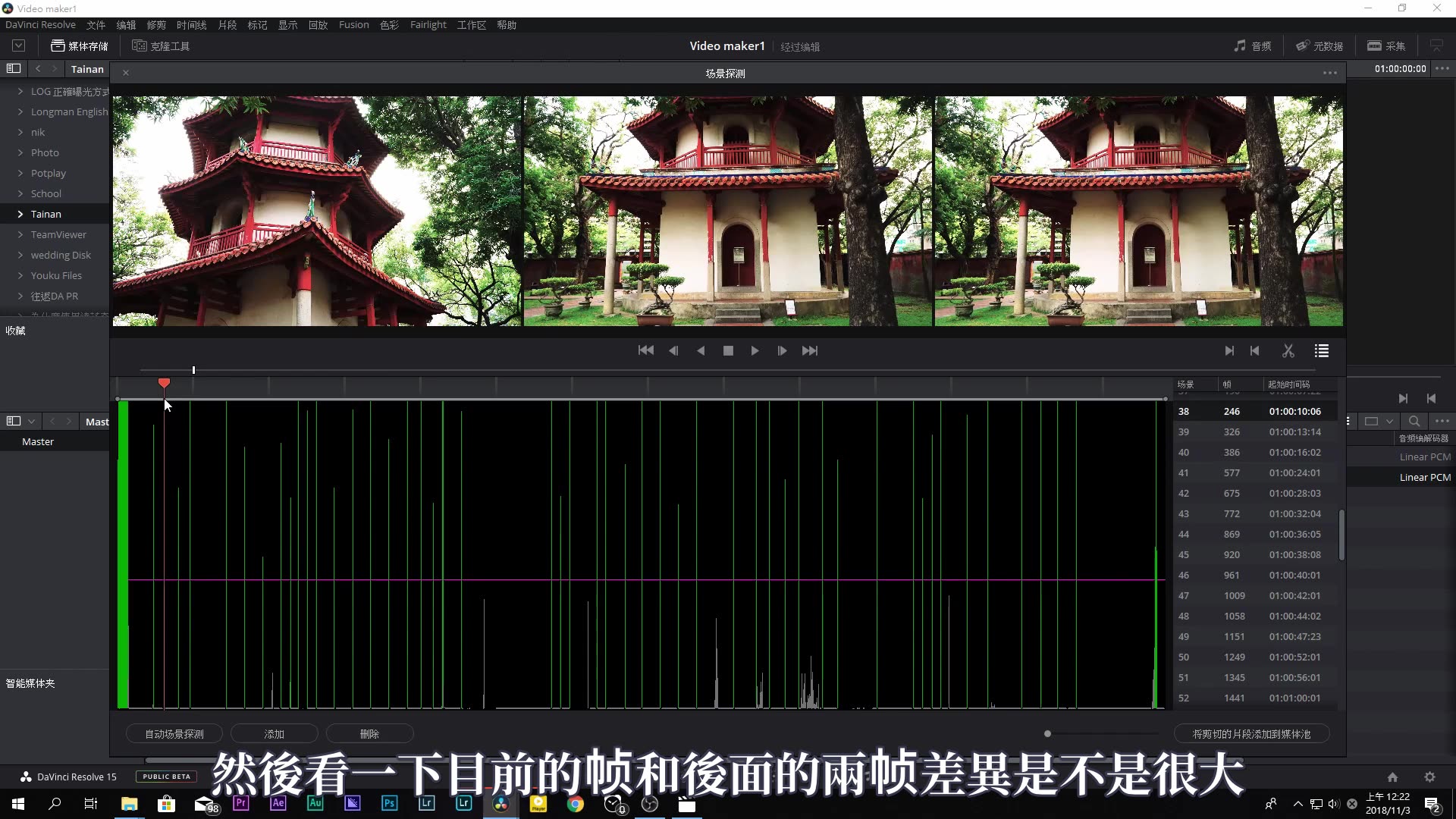Open the project settings gear at bottom right
Image resolution: width=1456 pixels, height=819 pixels.
(x=1430, y=777)
